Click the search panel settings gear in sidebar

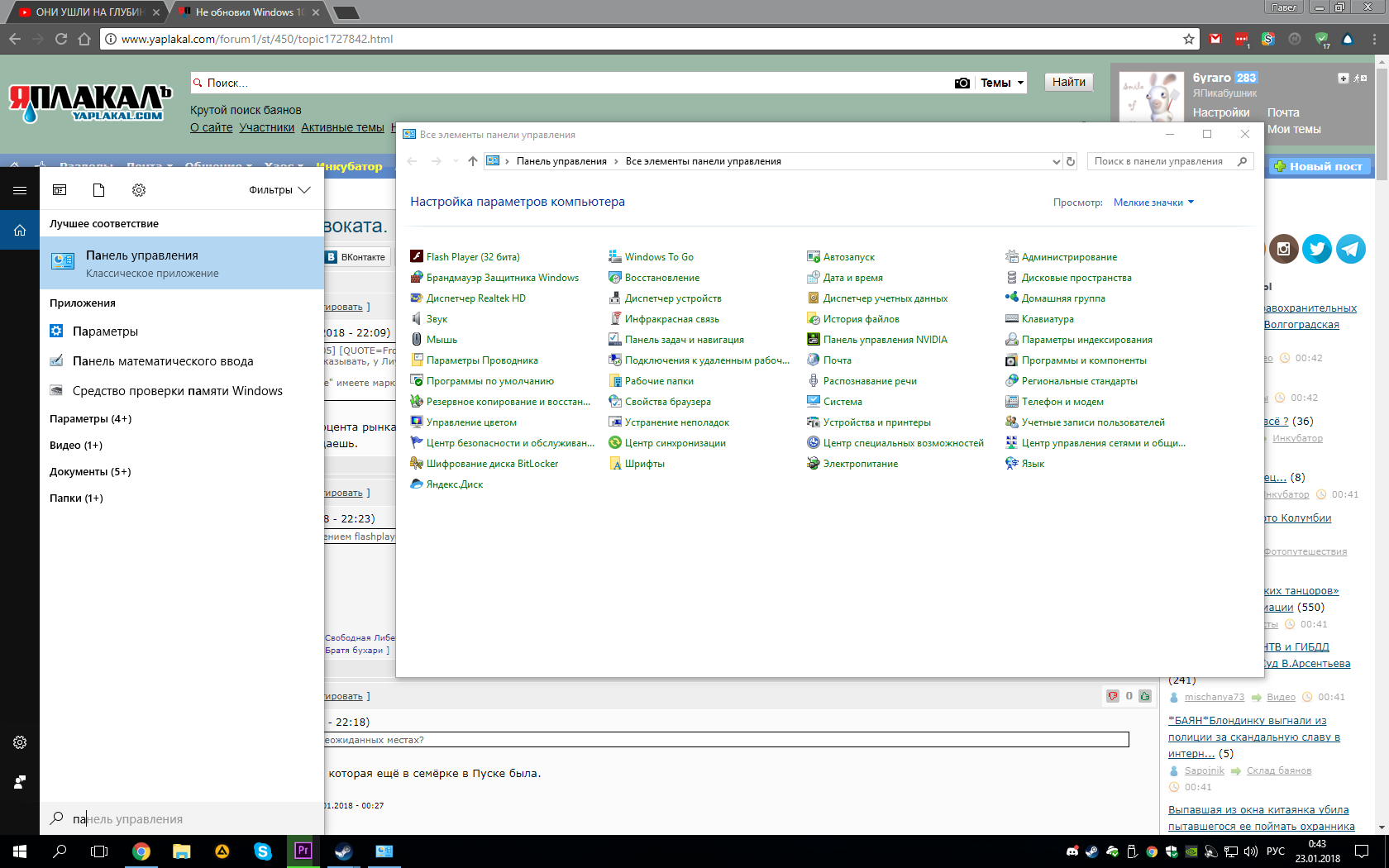[20, 742]
